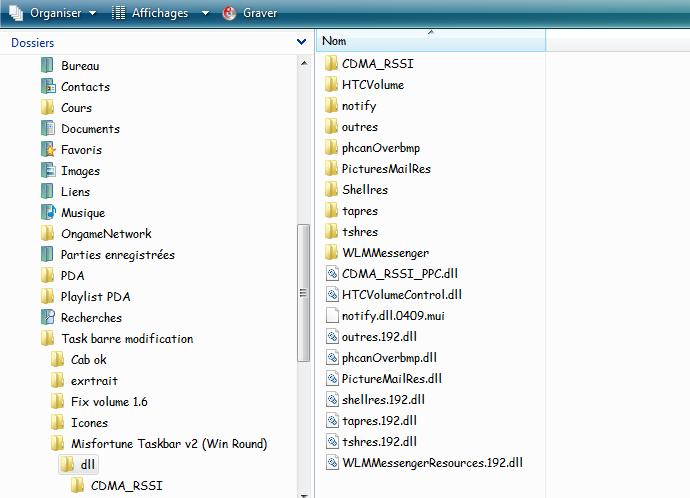Viewport: 690px width, 498px height.
Task: Open the Playlist PDA folder
Action: (x=86, y=297)
